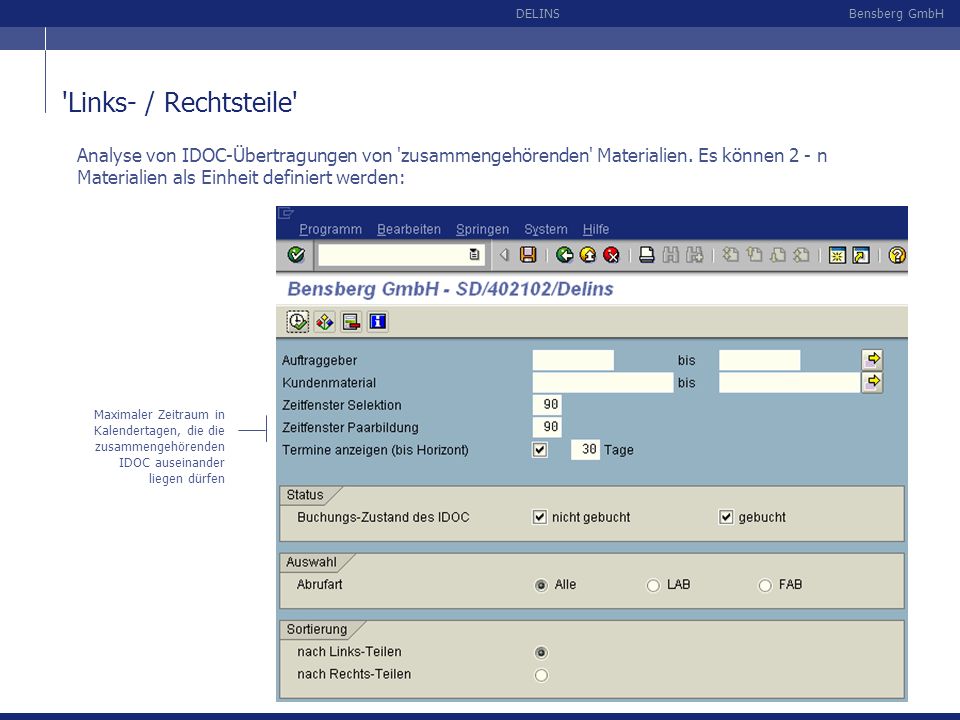Select sorting nach Rechts-Teilen

pyautogui.click(x=541, y=675)
